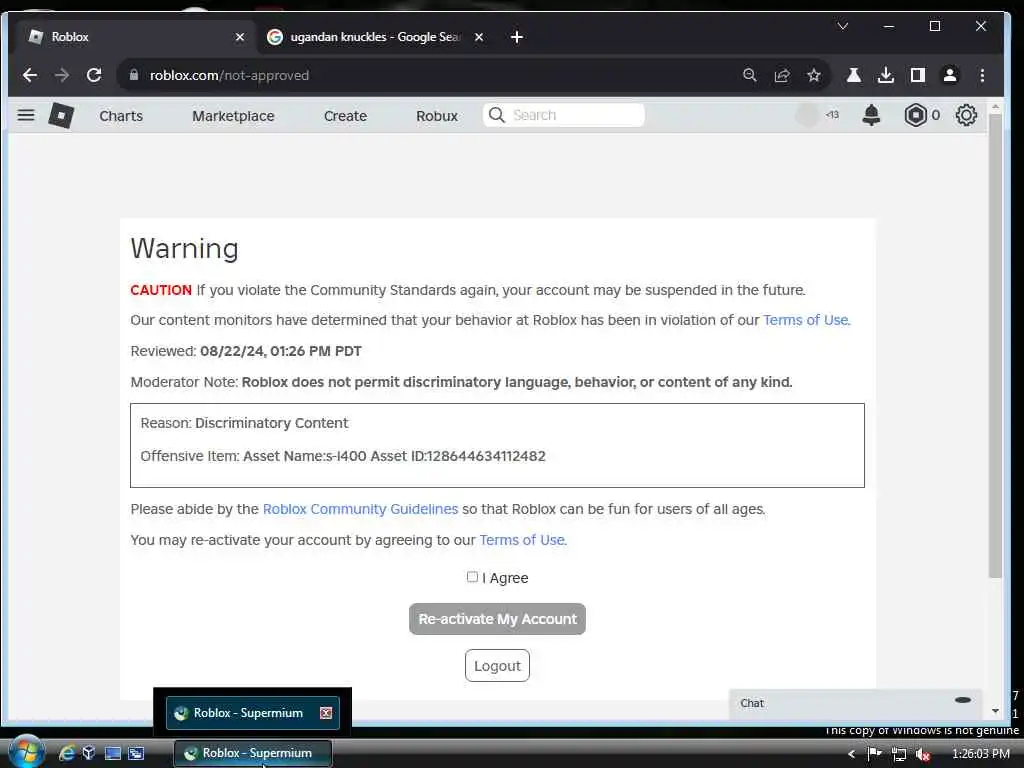Reload the Roblox page
The height and width of the screenshot is (768, 1024).
coord(94,75)
